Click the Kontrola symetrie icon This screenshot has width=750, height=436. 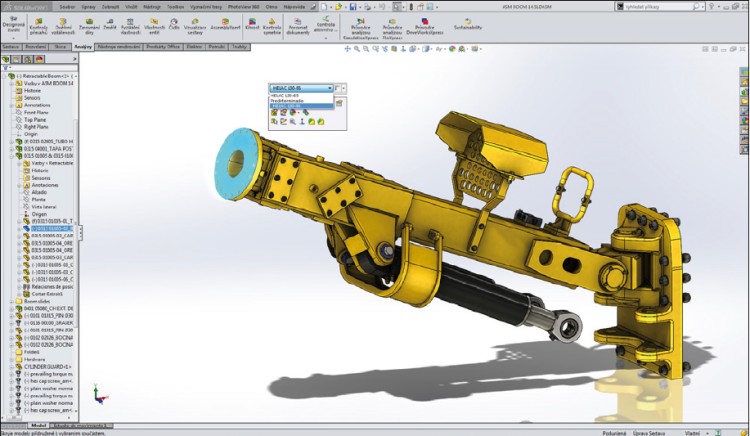(272, 30)
